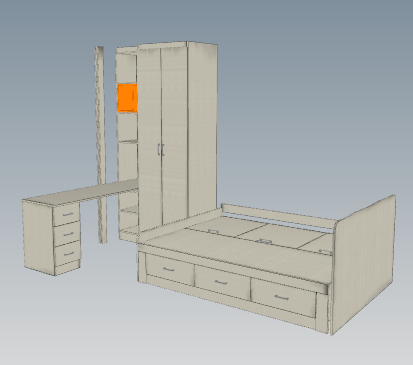413x365 pixels.
Task: Click the left under-bed drawer
Action: [169, 270]
